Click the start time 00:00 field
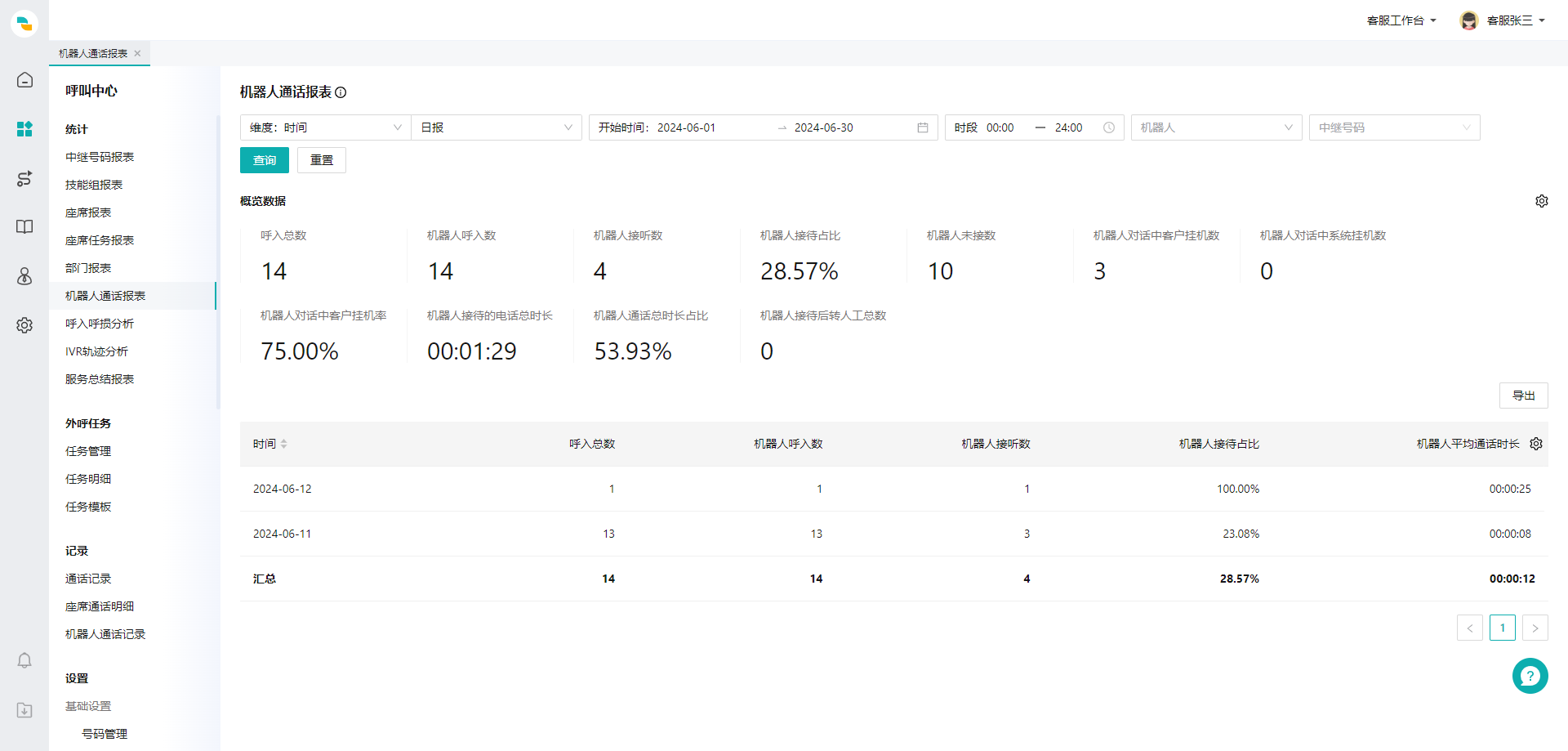The width and height of the screenshot is (1568, 751). pos(1000,127)
